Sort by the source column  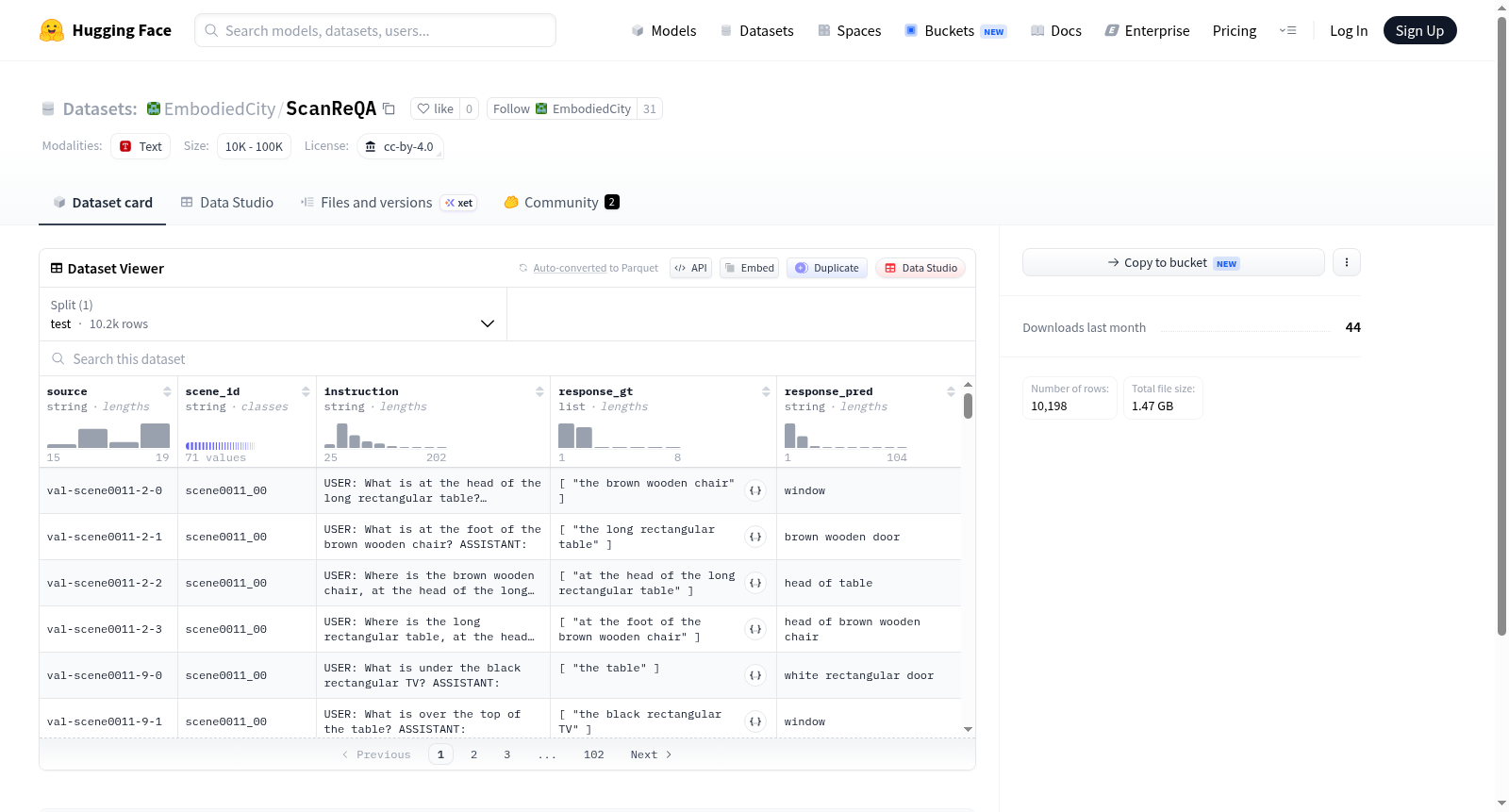(167, 391)
